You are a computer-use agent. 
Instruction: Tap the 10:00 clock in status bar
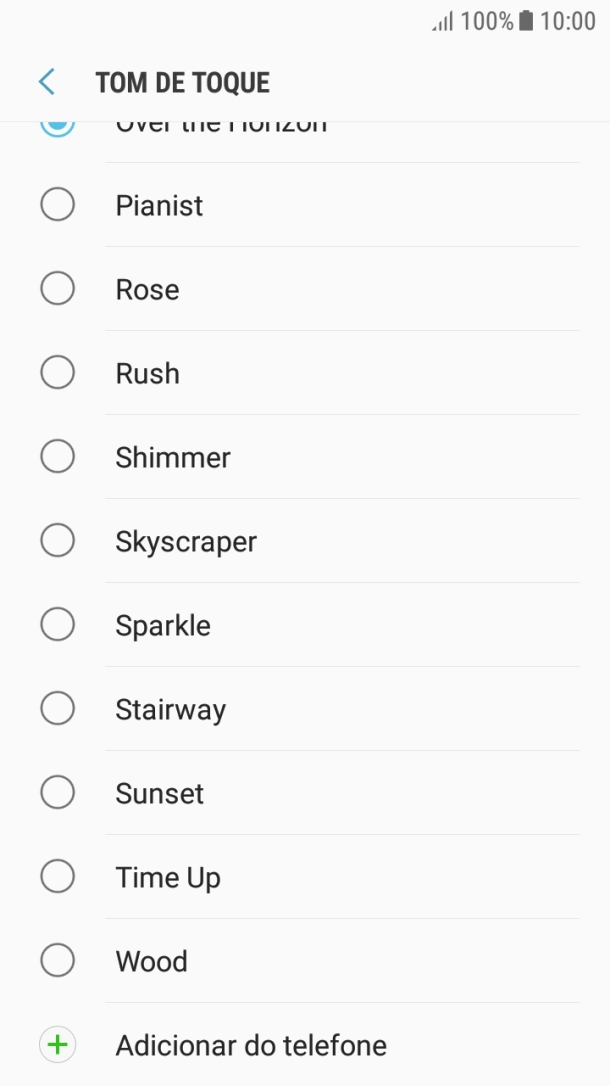[567, 21]
